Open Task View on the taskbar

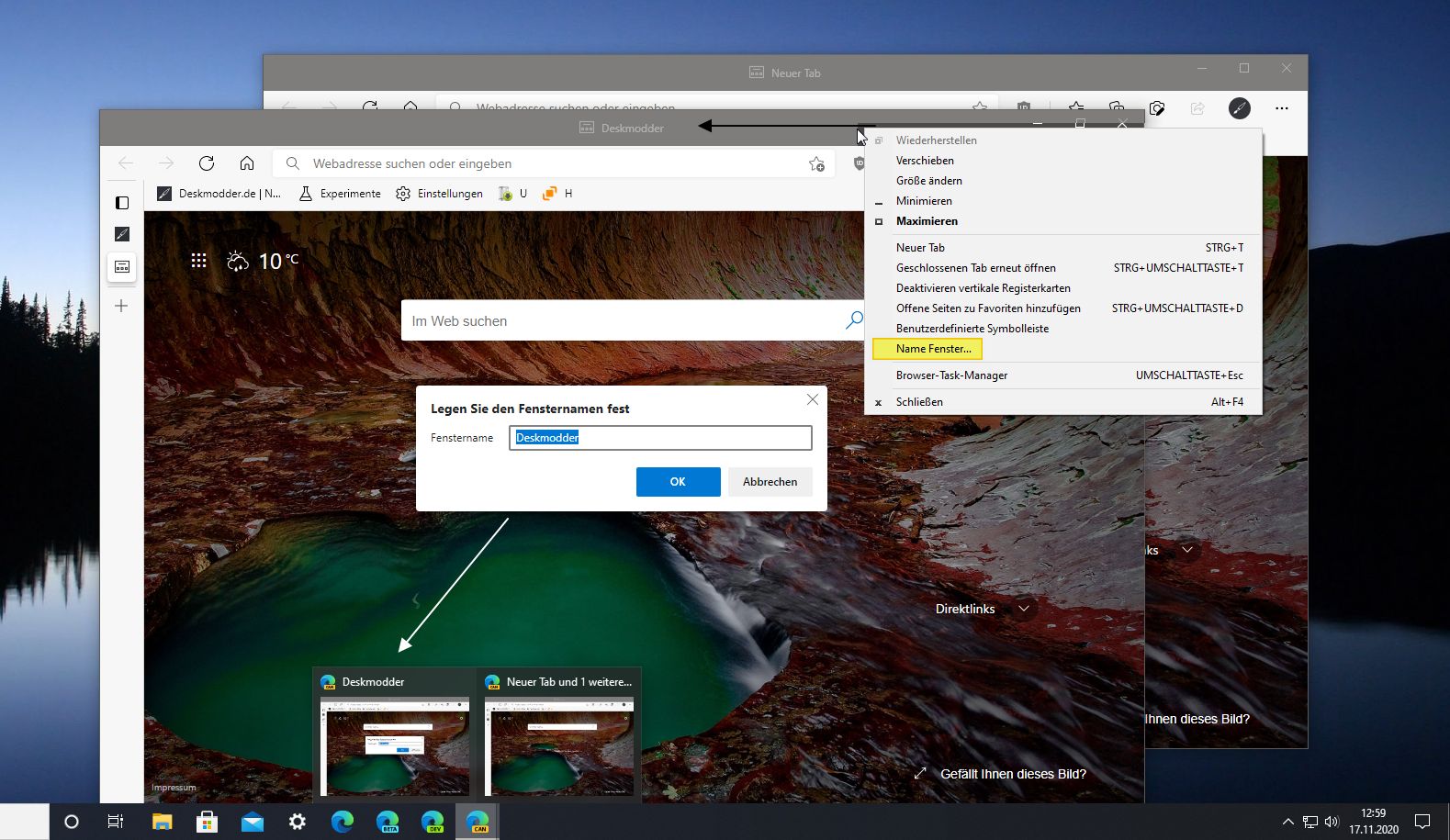pyautogui.click(x=116, y=822)
